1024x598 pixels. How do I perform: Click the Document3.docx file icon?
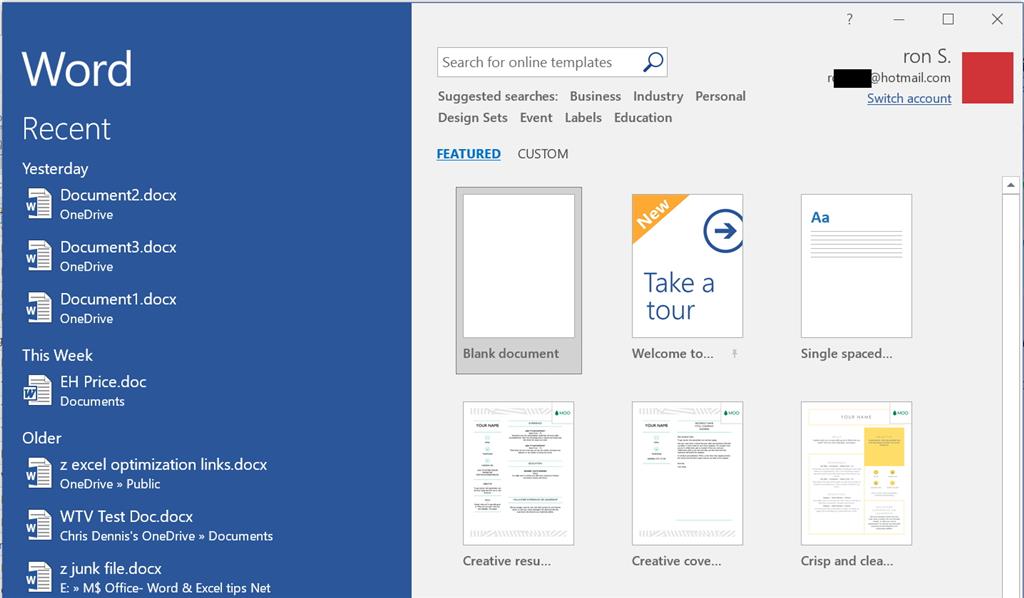(x=39, y=255)
